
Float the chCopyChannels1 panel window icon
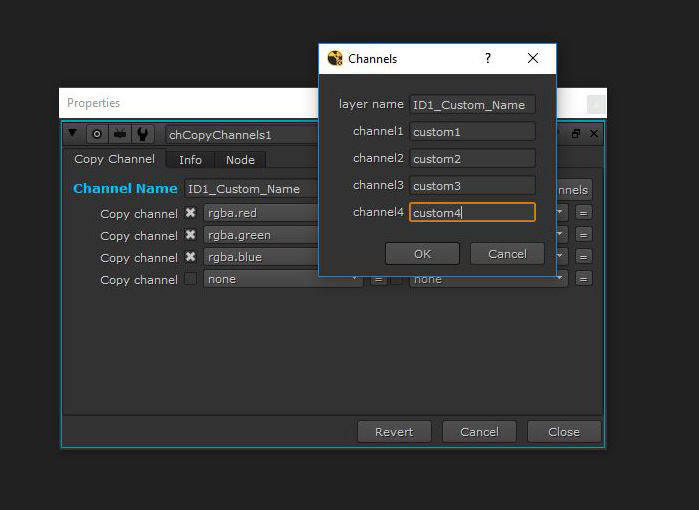click(x=576, y=134)
